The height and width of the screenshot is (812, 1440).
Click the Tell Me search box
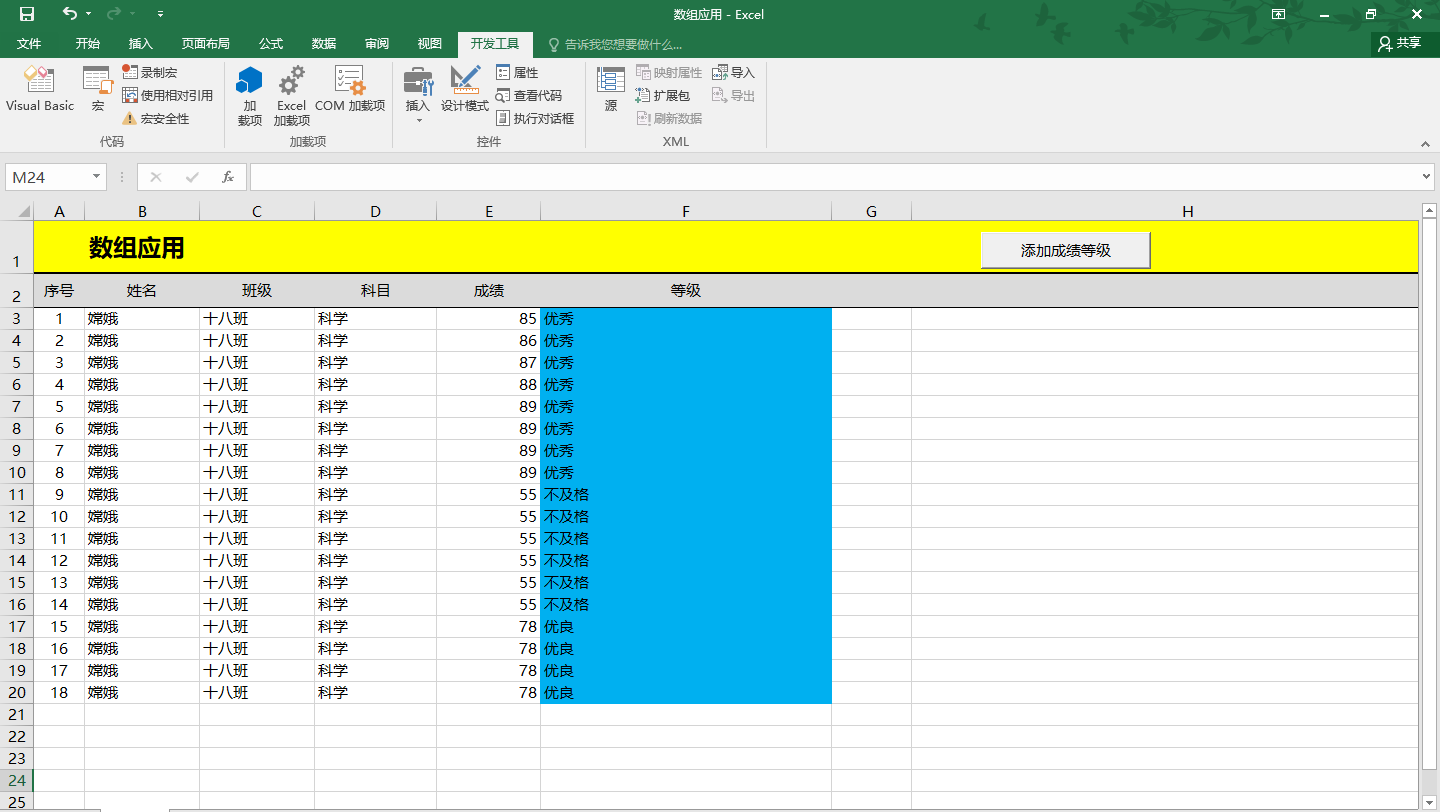[616, 44]
